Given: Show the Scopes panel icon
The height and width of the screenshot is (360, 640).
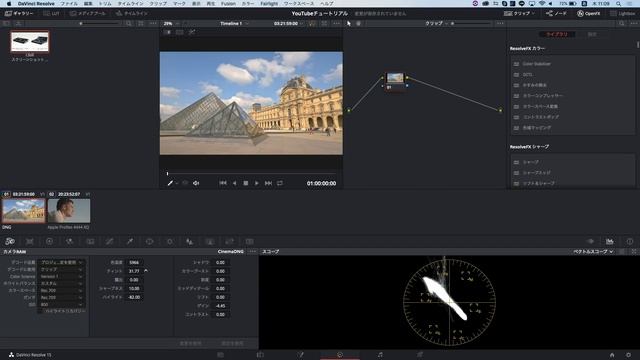Looking at the screenshot, I should [x=610, y=242].
